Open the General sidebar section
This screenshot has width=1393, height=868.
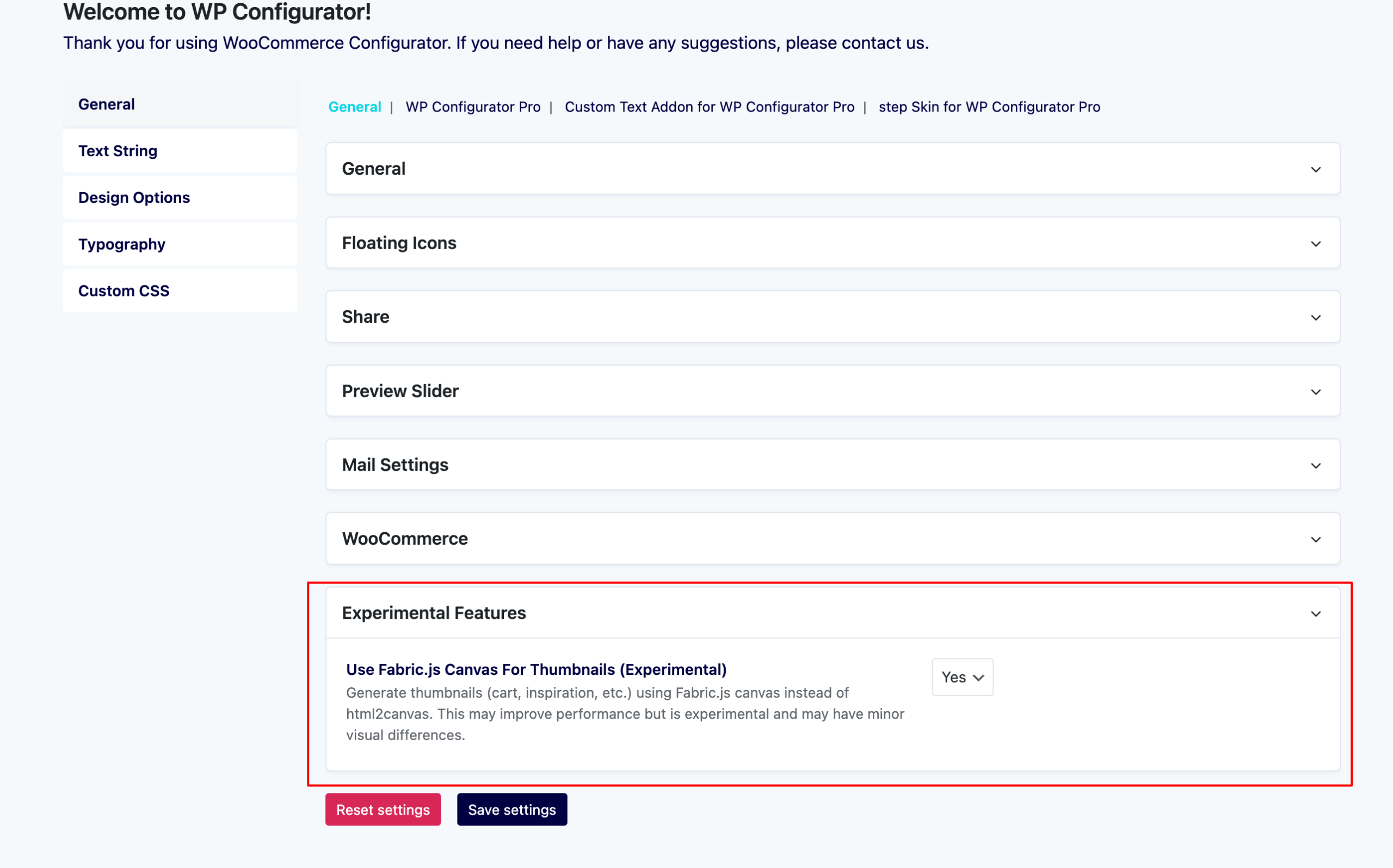[x=180, y=104]
